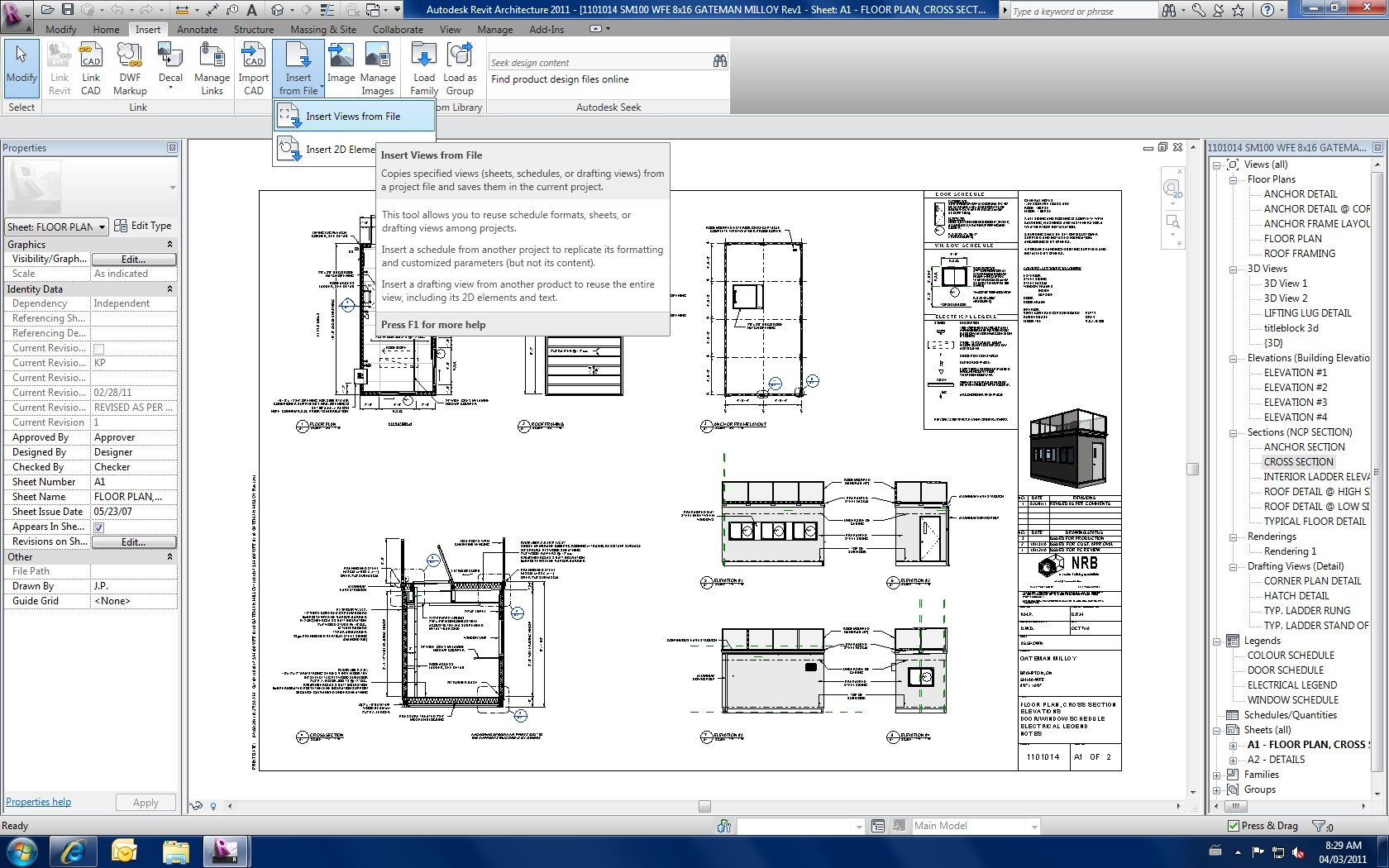This screenshot has width=1389, height=868.
Task: Choose Insert Views from File menu item
Action: click(x=353, y=117)
